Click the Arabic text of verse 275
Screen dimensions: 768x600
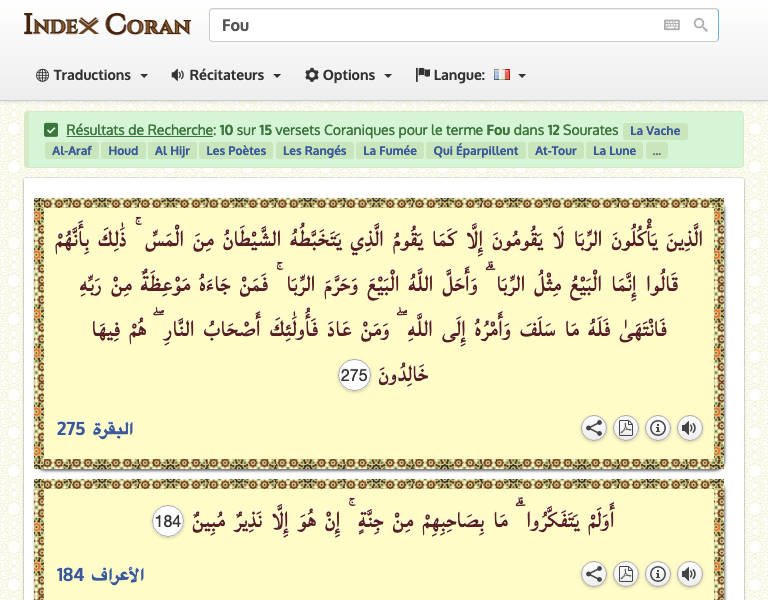click(x=379, y=306)
